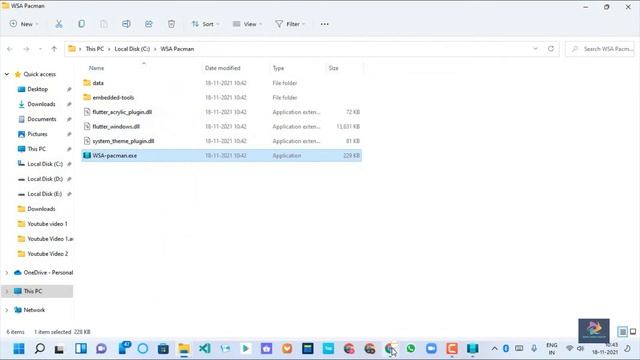The height and width of the screenshot is (360, 640).
Task: Click Local Disk (C:) in address breadcrumb
Action: (x=132, y=49)
